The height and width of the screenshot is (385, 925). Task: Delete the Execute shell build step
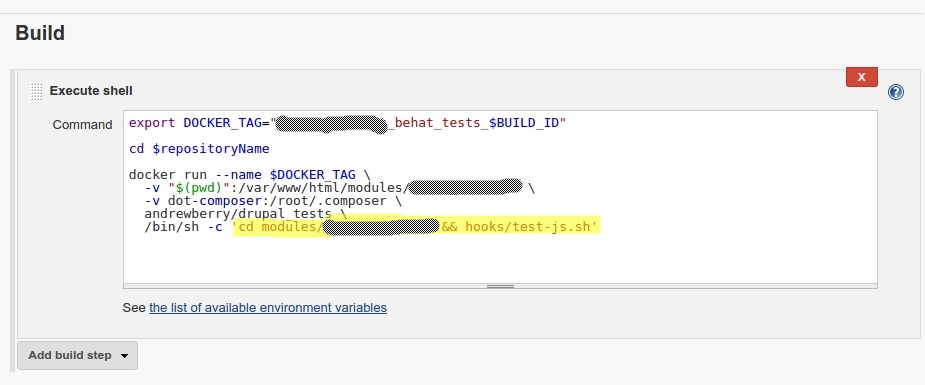pyautogui.click(x=861, y=77)
